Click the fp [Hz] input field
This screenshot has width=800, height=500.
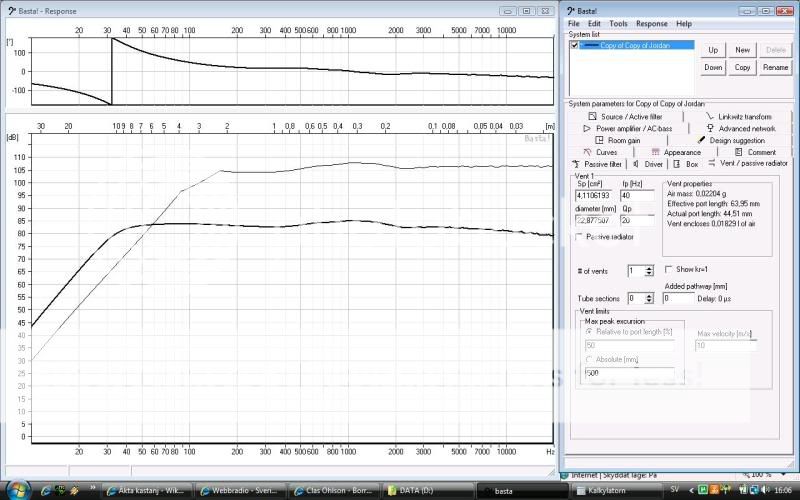[x=637, y=195]
